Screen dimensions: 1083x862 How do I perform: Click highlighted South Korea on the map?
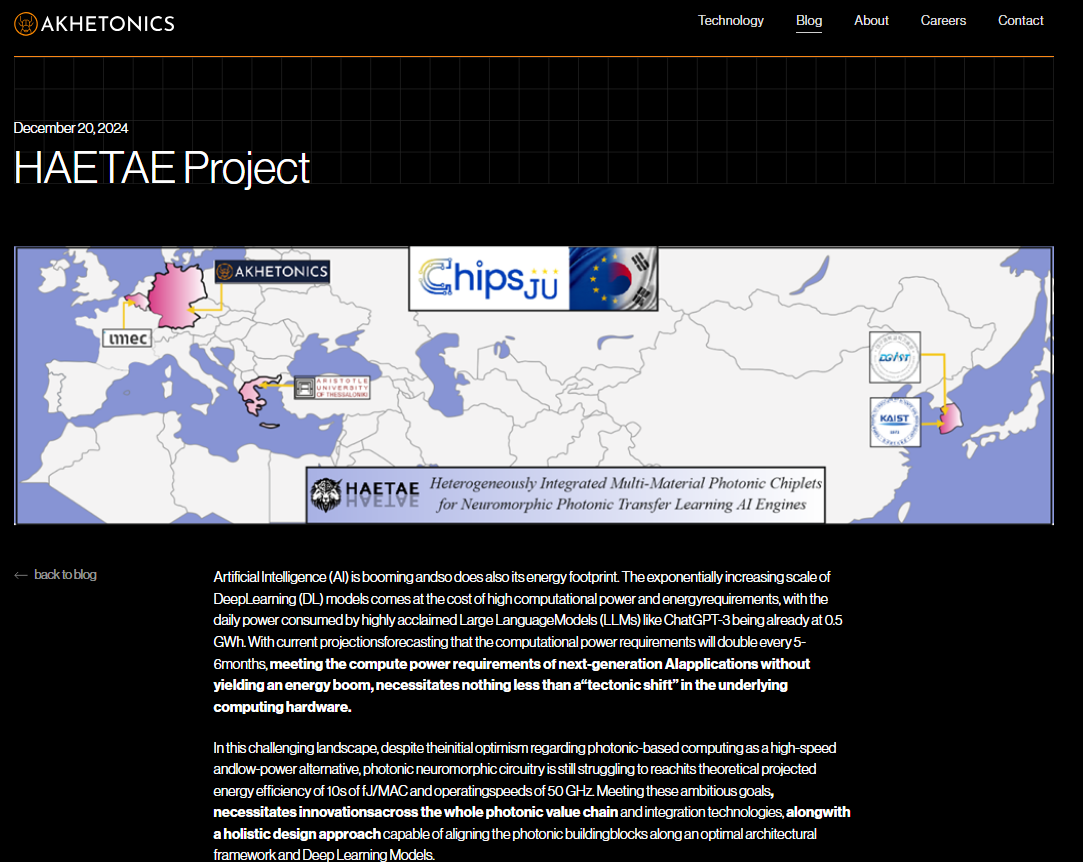(x=950, y=415)
